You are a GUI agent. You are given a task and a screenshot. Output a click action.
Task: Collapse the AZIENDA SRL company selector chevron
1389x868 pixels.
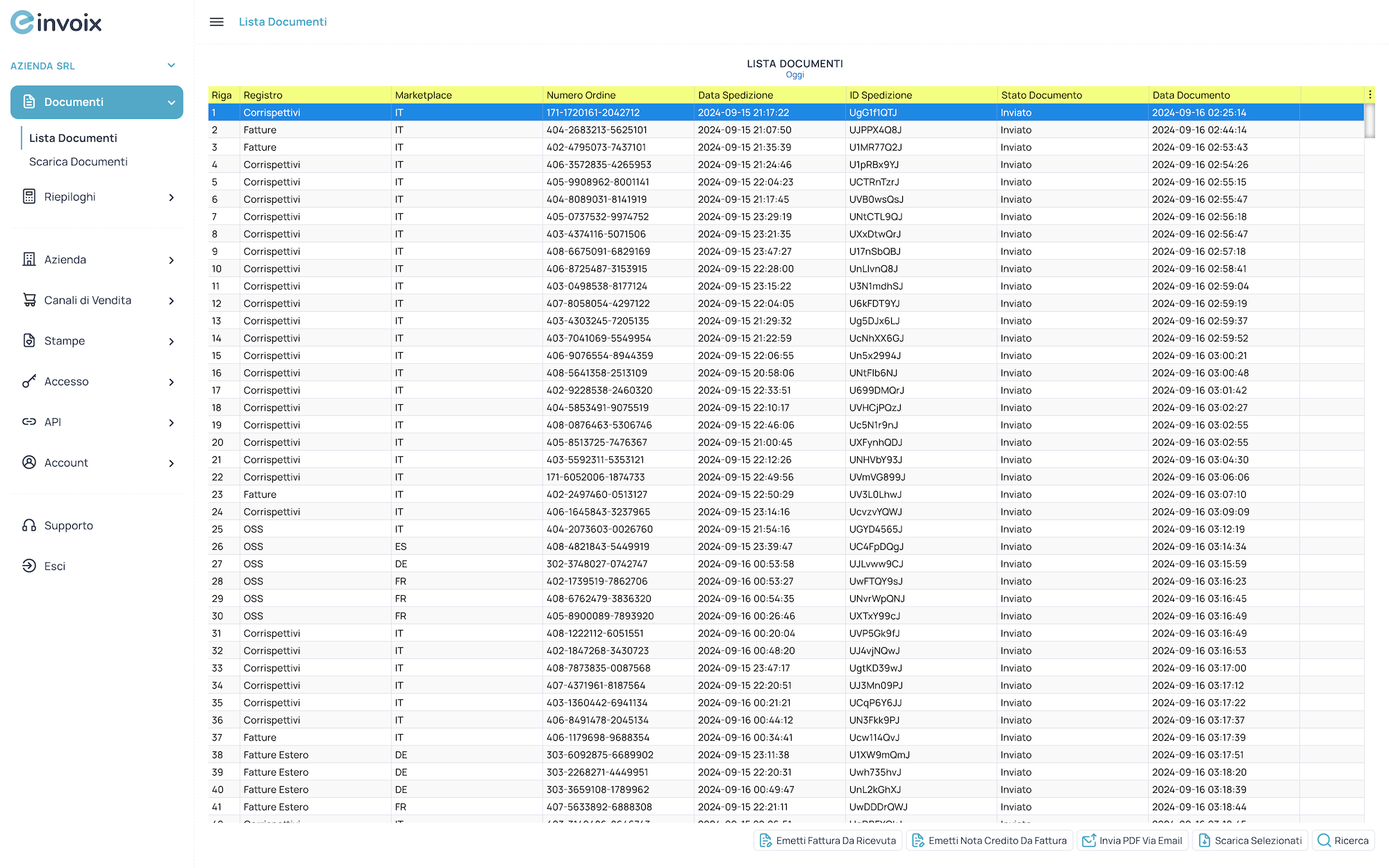[x=172, y=65]
